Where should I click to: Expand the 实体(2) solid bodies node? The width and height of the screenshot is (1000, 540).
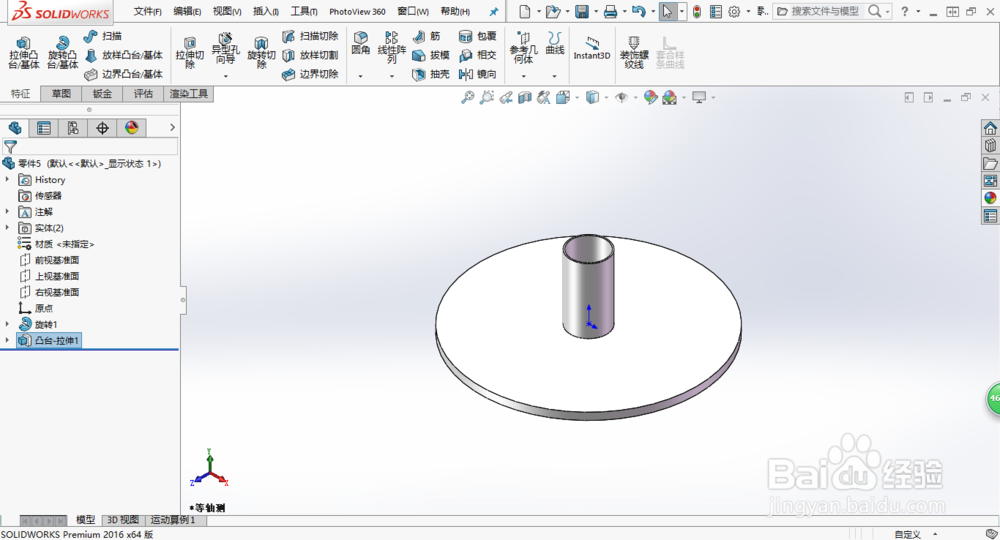[8, 228]
